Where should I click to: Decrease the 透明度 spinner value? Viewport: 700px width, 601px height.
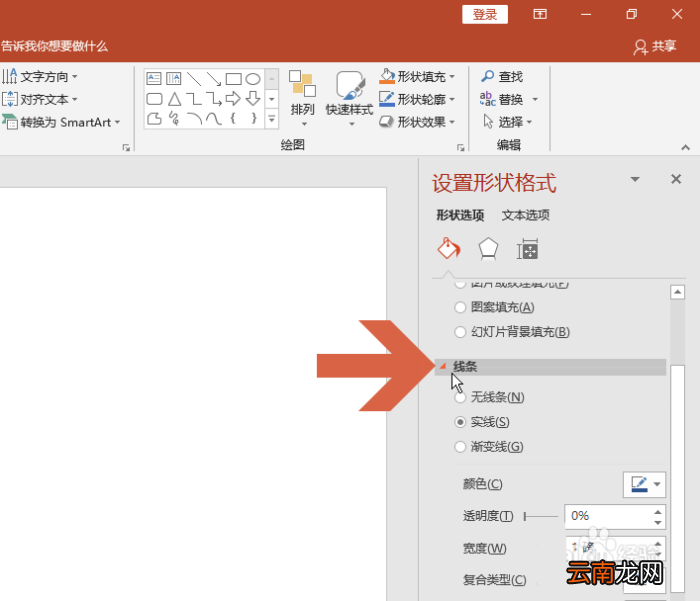coord(658,522)
